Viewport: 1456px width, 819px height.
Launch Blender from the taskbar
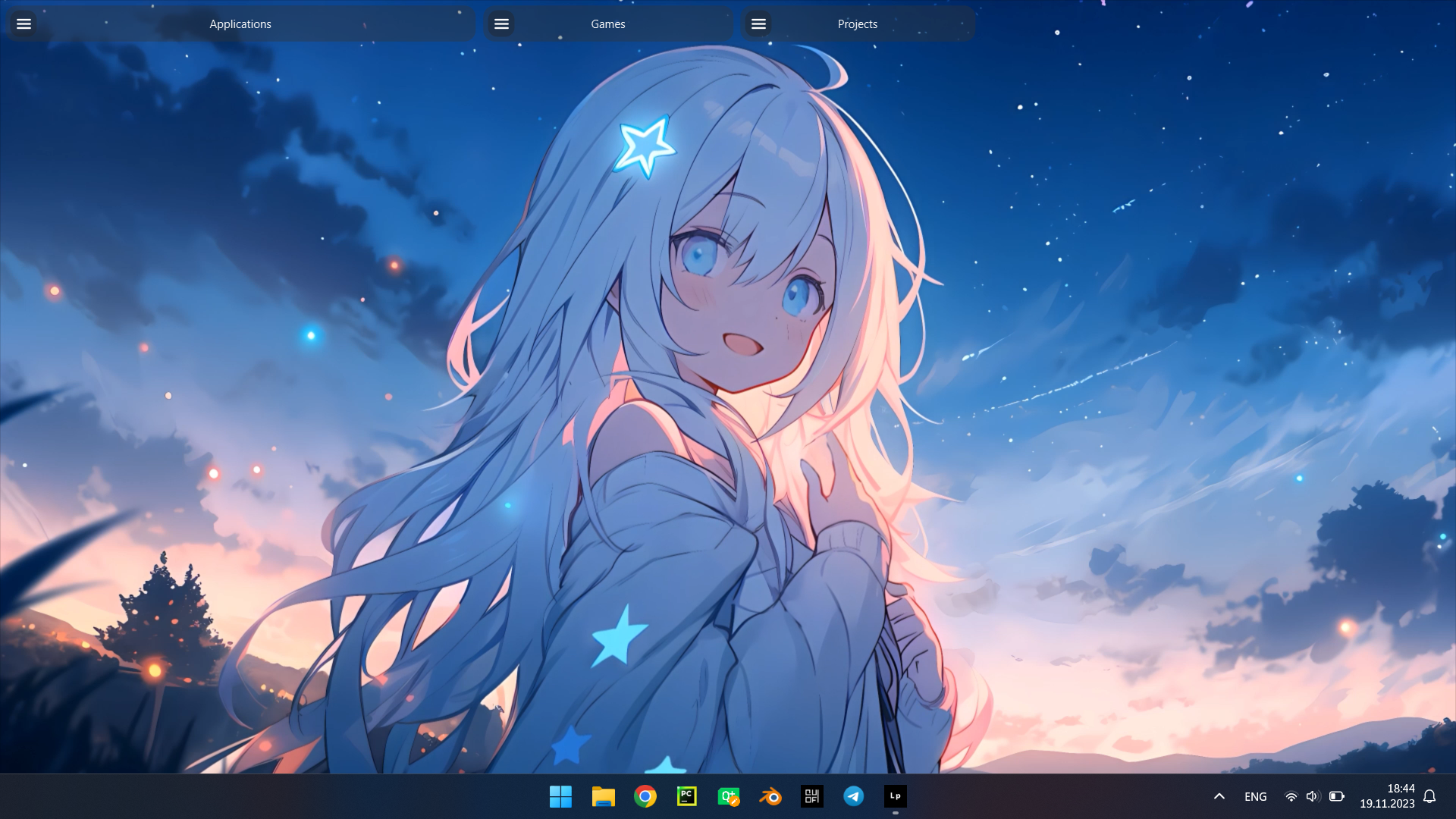pyautogui.click(x=770, y=796)
